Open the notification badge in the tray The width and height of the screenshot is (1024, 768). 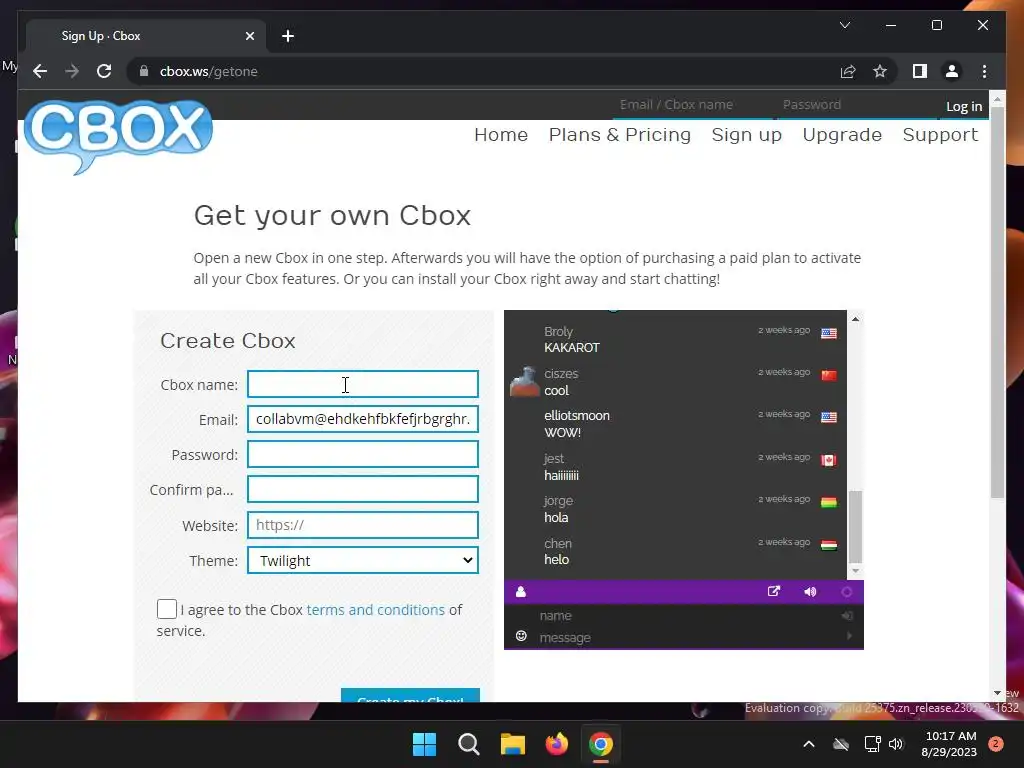point(996,744)
